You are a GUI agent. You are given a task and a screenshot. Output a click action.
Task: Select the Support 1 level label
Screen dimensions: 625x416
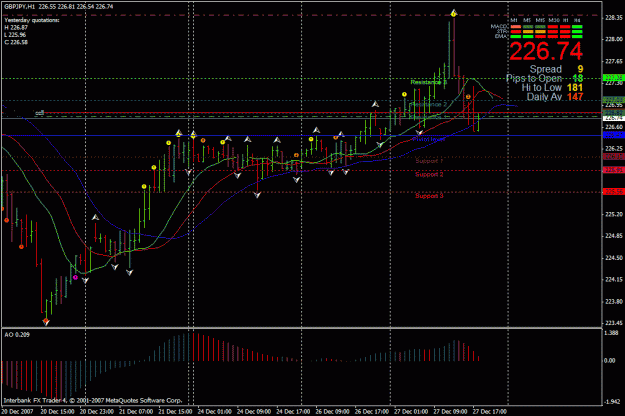click(x=429, y=161)
